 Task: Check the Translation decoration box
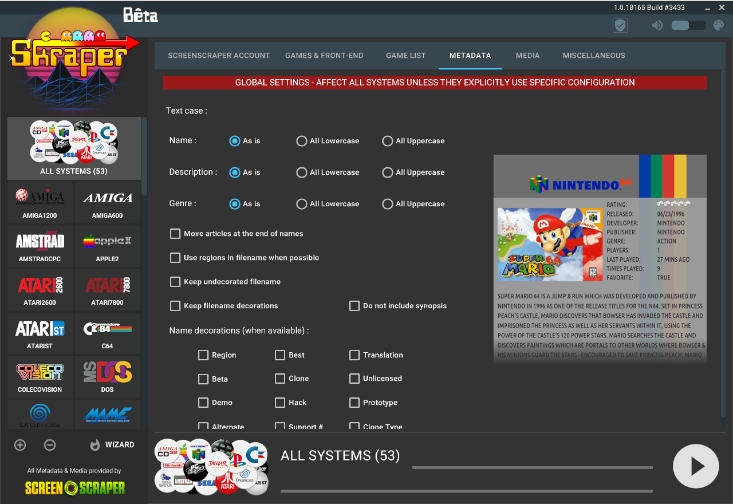(354, 355)
